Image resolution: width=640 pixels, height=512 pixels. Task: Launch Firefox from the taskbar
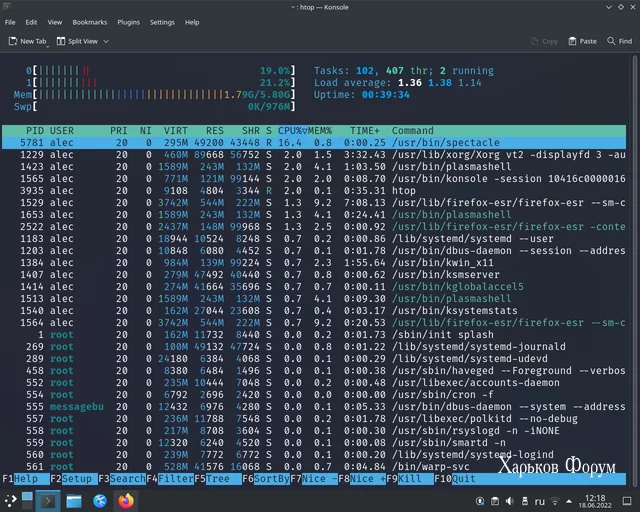coord(126,501)
